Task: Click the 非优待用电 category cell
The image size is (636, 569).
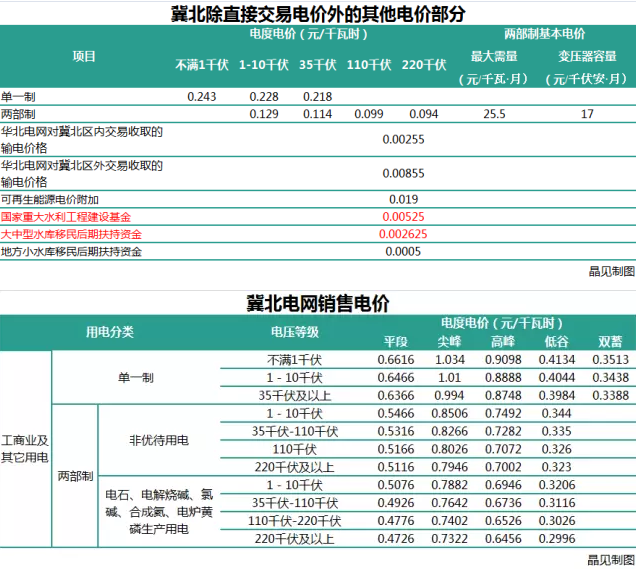Action: point(158,439)
